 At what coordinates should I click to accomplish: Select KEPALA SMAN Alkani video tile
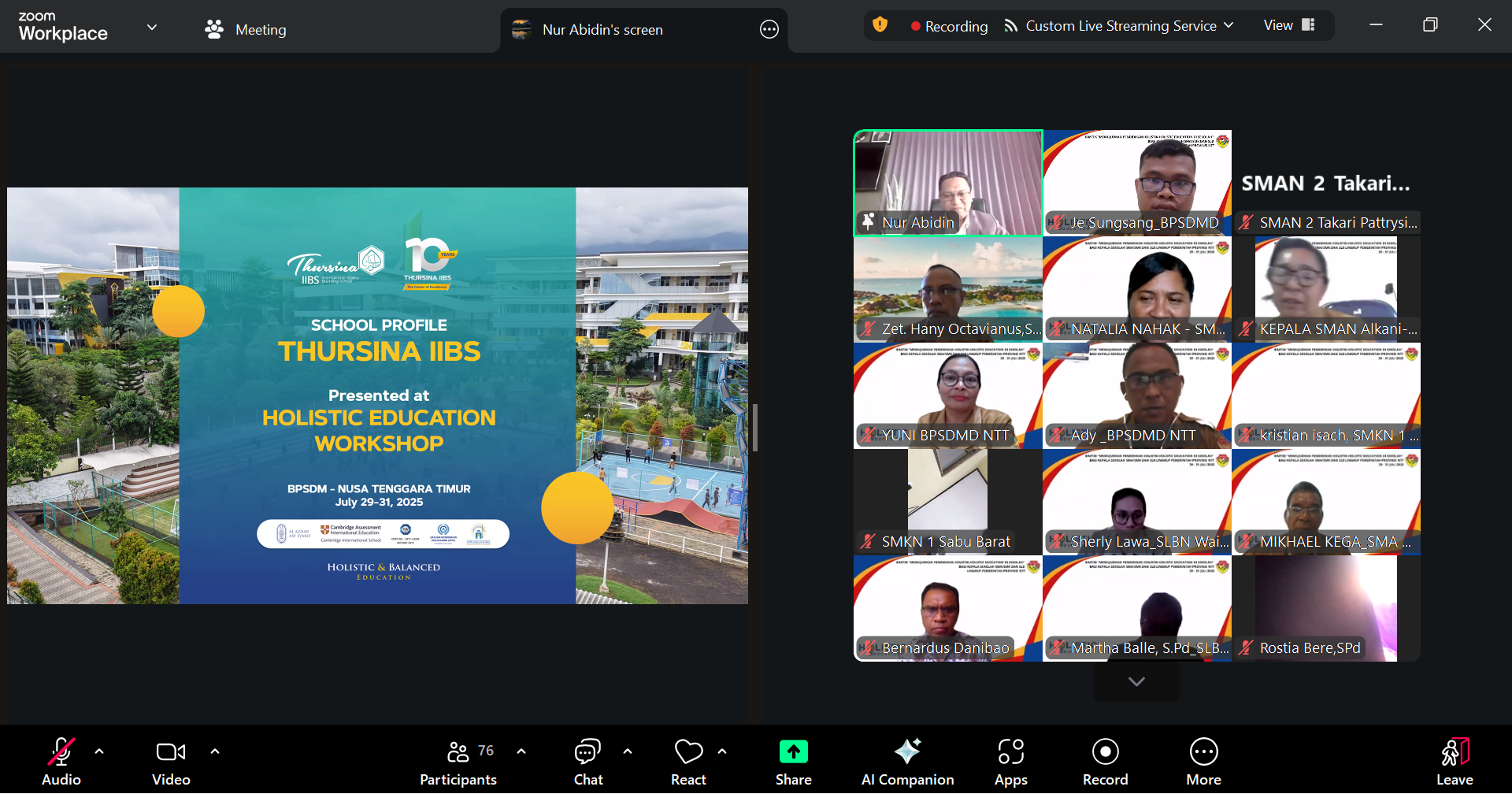(1326, 289)
